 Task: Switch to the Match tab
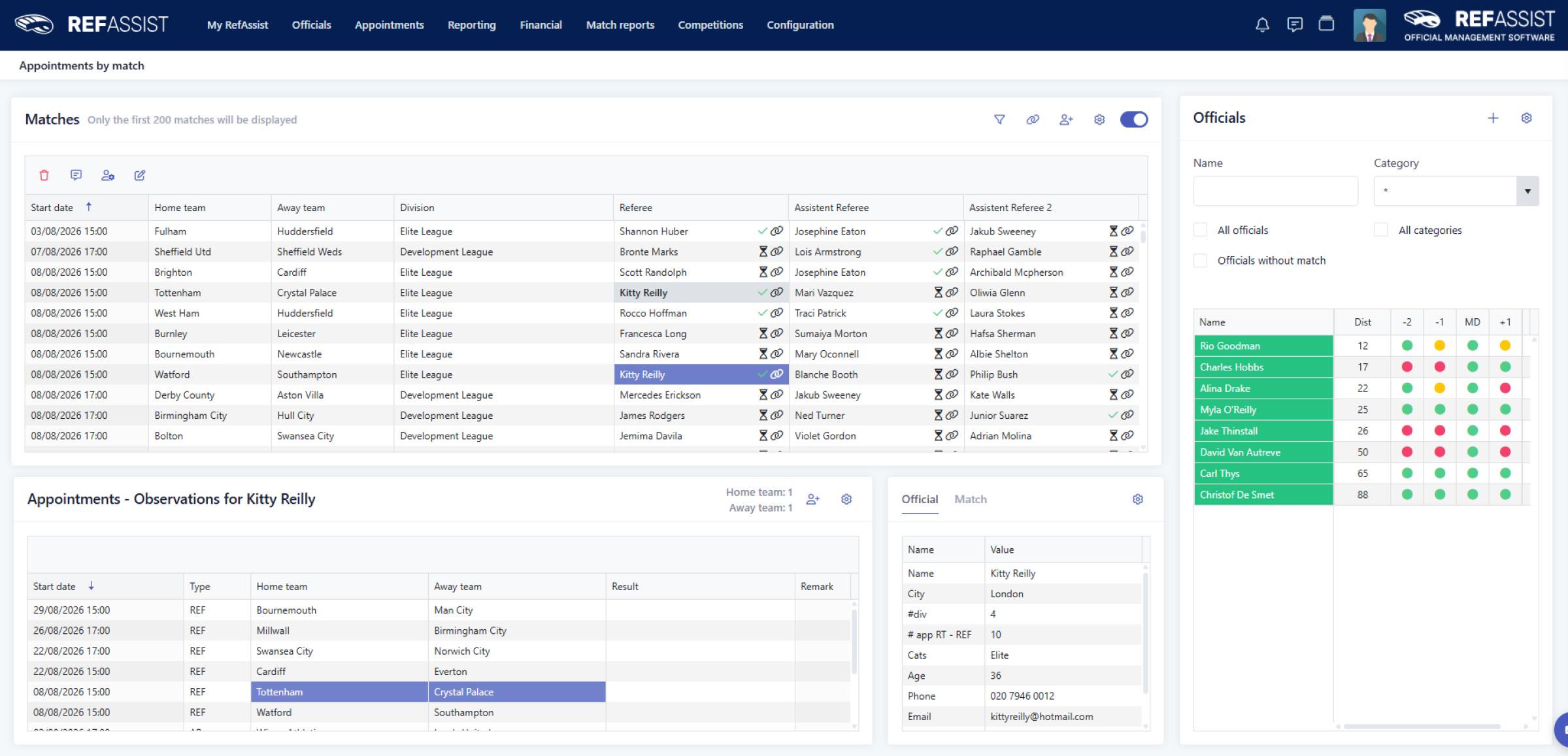(x=971, y=499)
